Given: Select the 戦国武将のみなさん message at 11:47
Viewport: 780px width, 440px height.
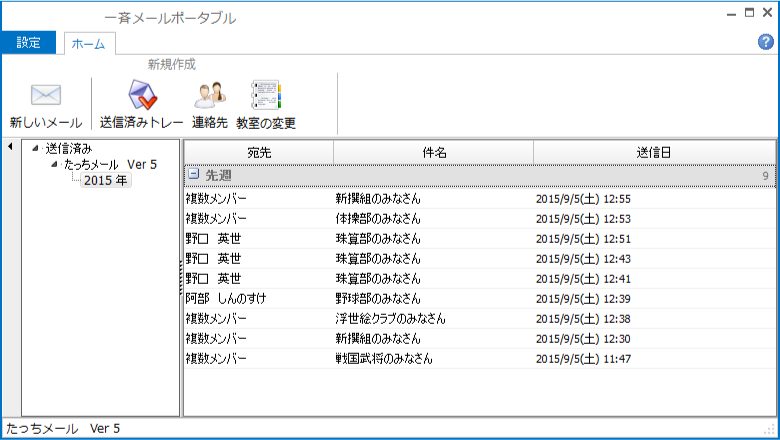Looking at the screenshot, I should (480, 358).
